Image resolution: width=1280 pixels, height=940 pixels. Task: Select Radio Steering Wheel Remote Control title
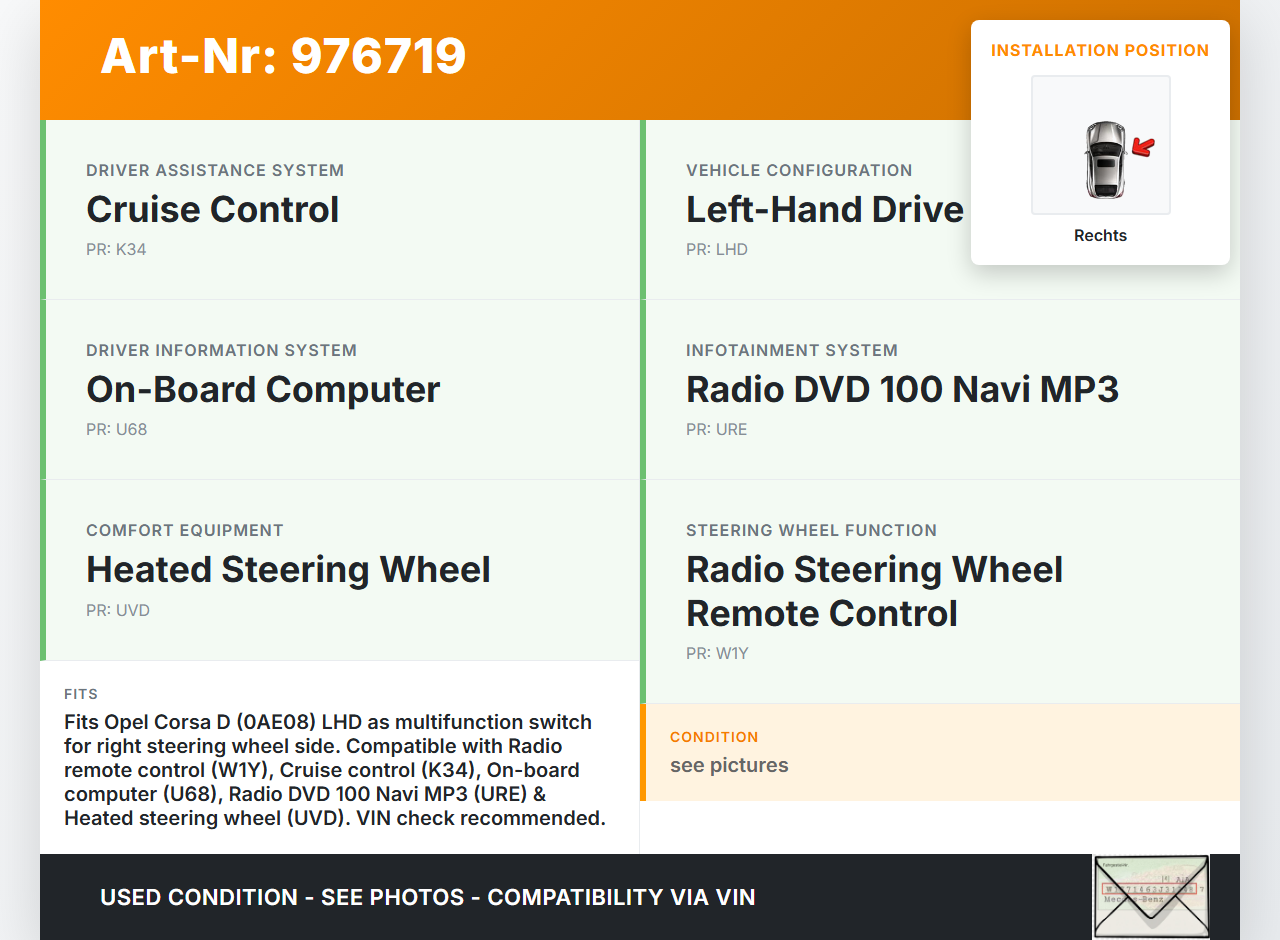[x=873, y=591]
